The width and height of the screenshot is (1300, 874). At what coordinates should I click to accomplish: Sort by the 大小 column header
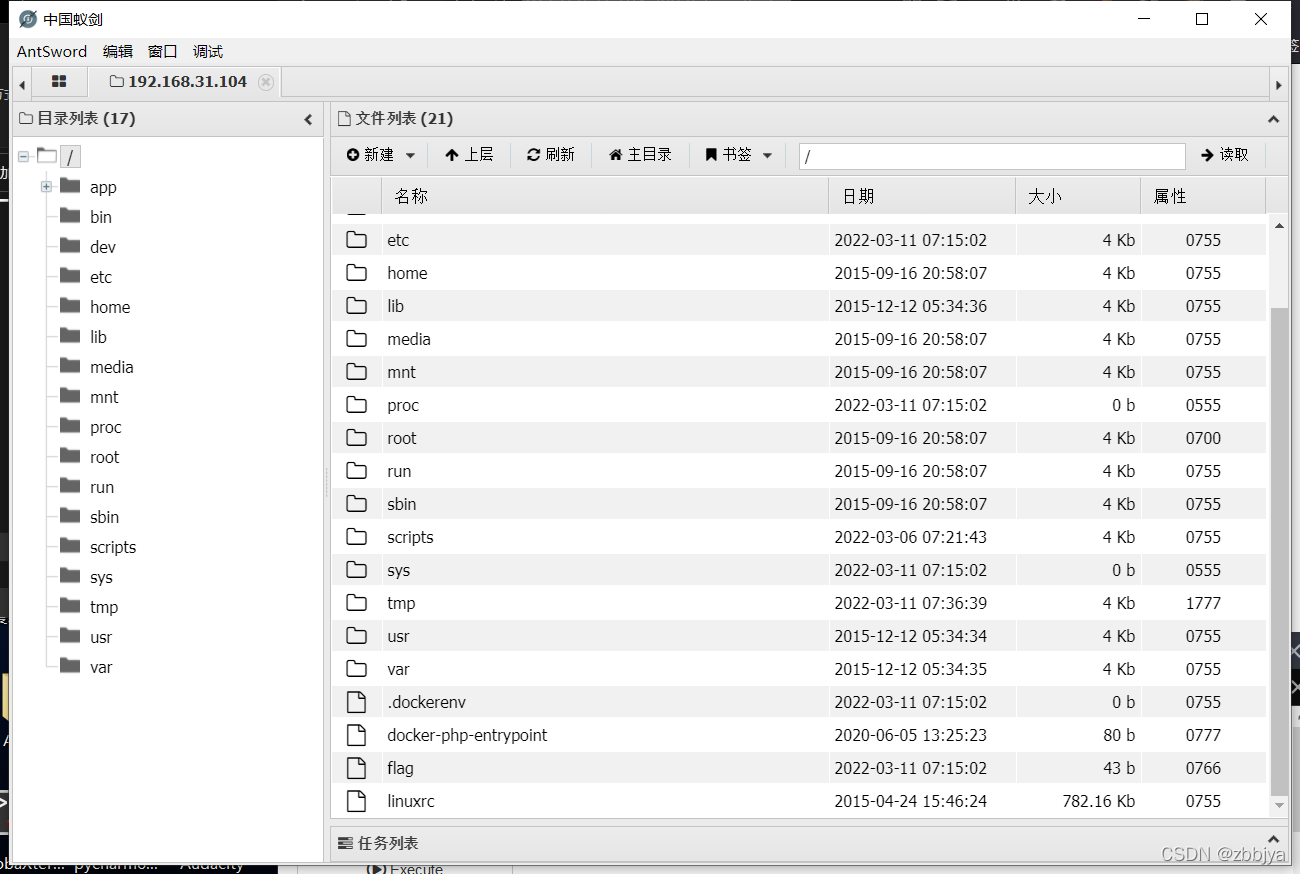(x=1078, y=196)
